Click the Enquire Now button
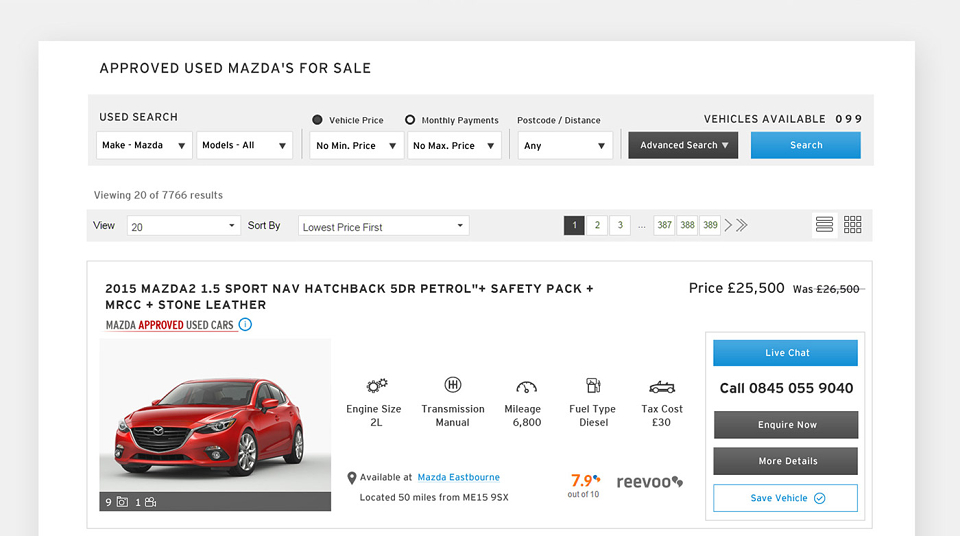 click(x=786, y=425)
